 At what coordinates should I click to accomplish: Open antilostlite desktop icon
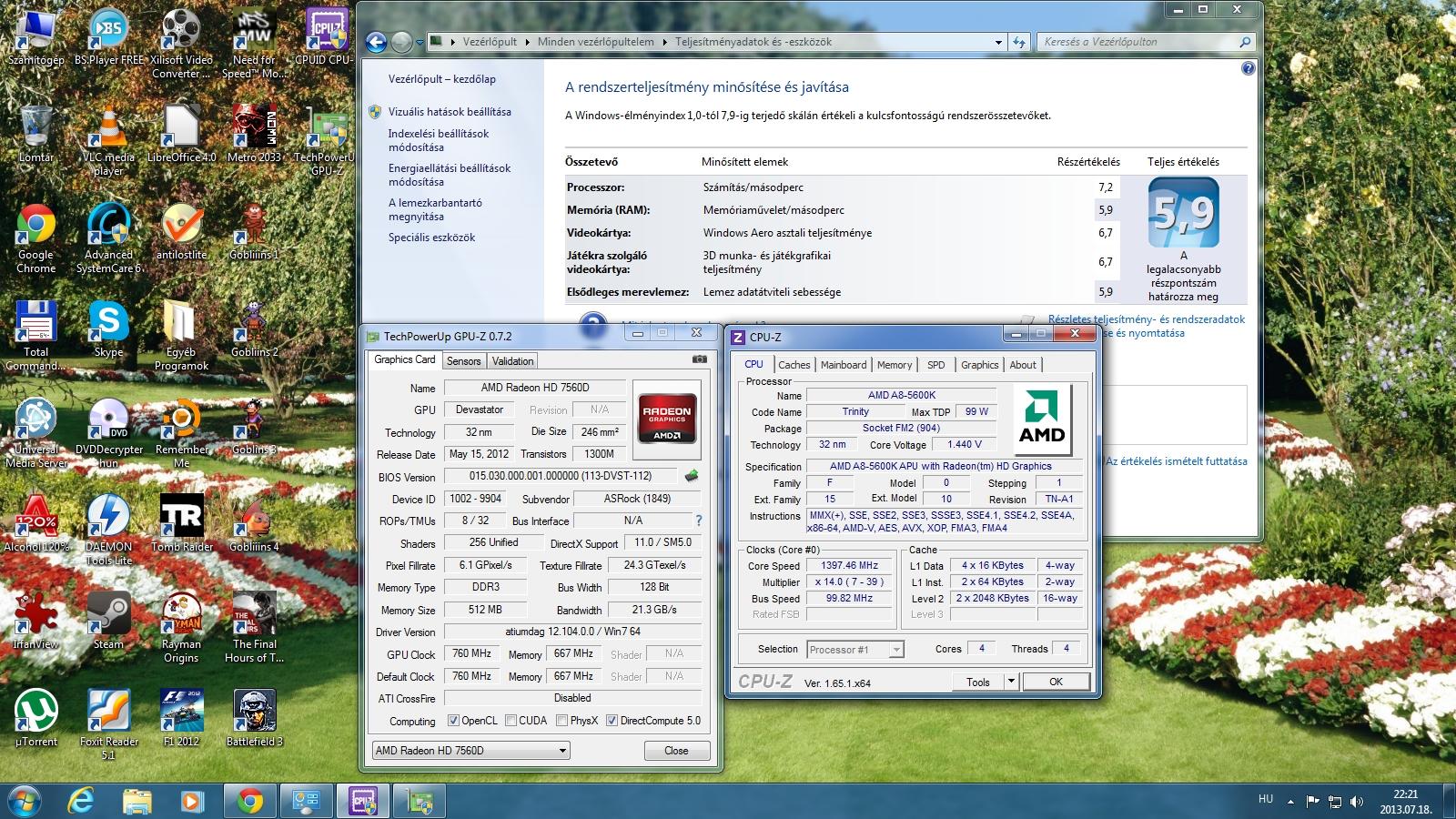181,232
